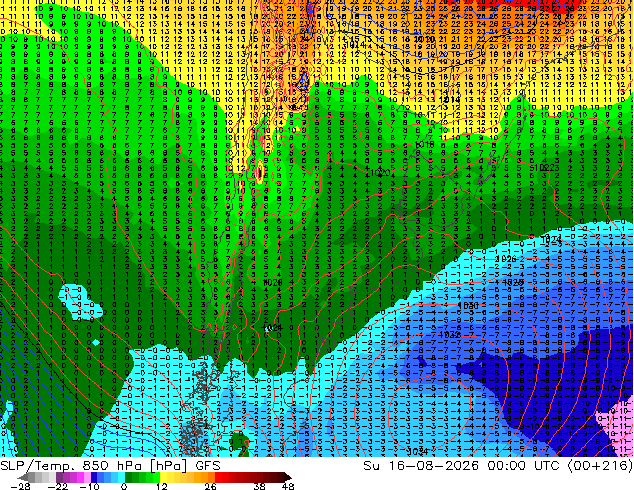Image resolution: width=634 pixels, height=490 pixels.
Task: Click the 1032 isobar label
Action: [450, 335]
